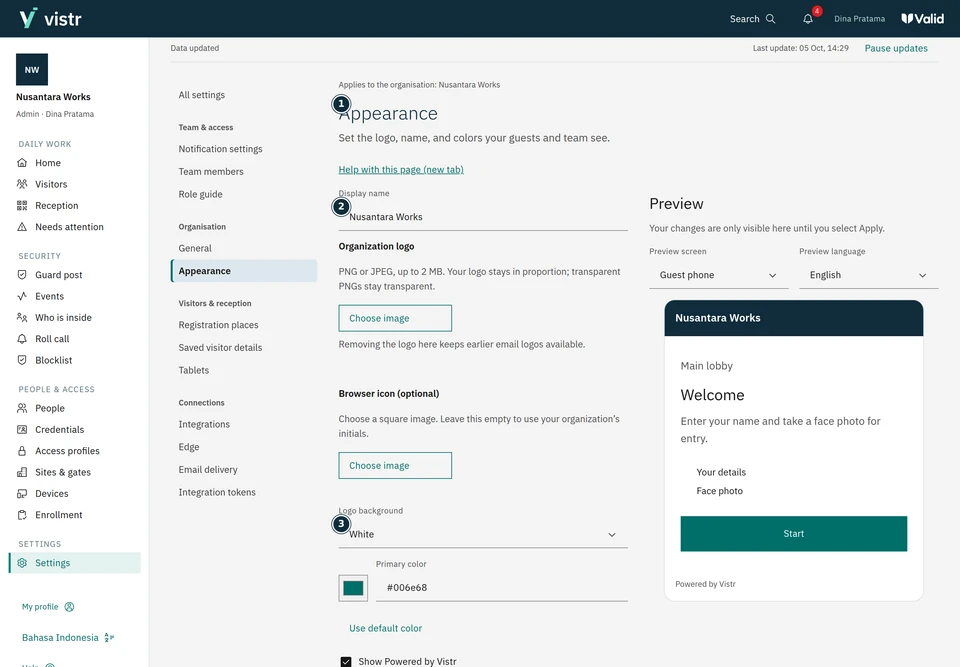Open the Logo background dropdown

tap(483, 534)
